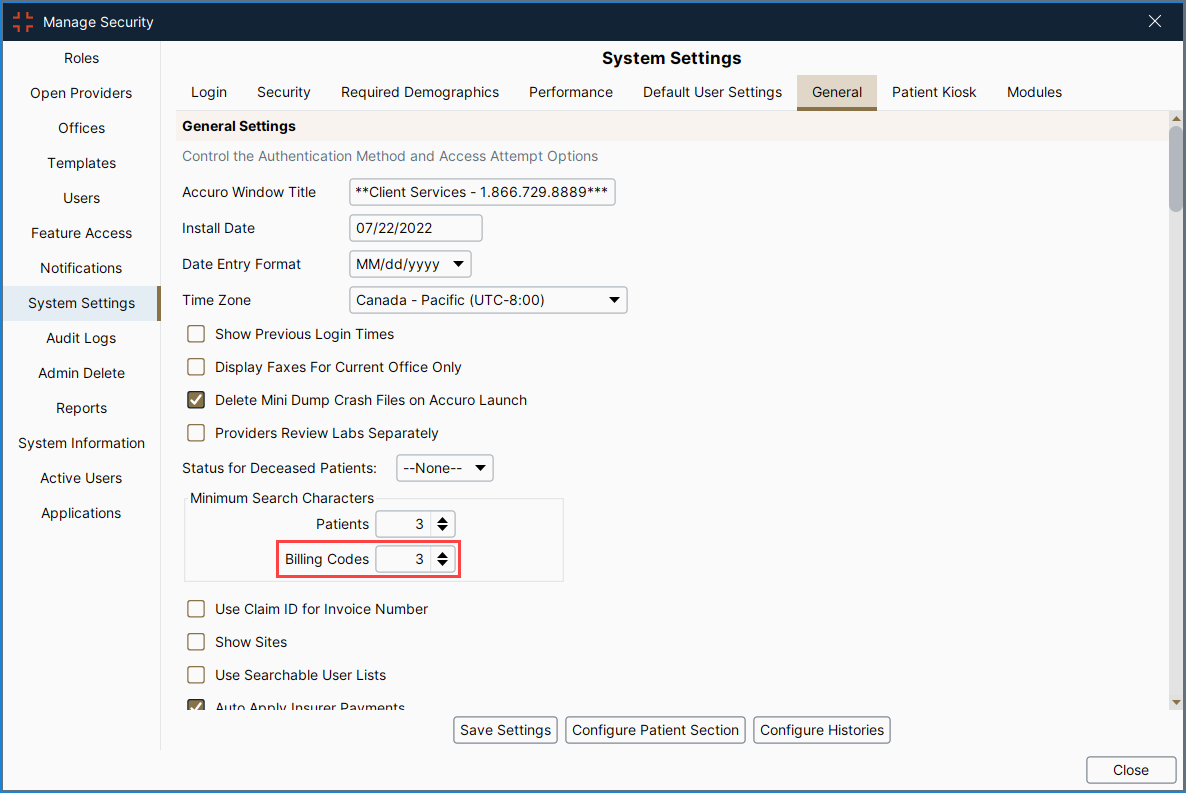
Task: Open the Date Entry Format dropdown
Action: [x=458, y=264]
